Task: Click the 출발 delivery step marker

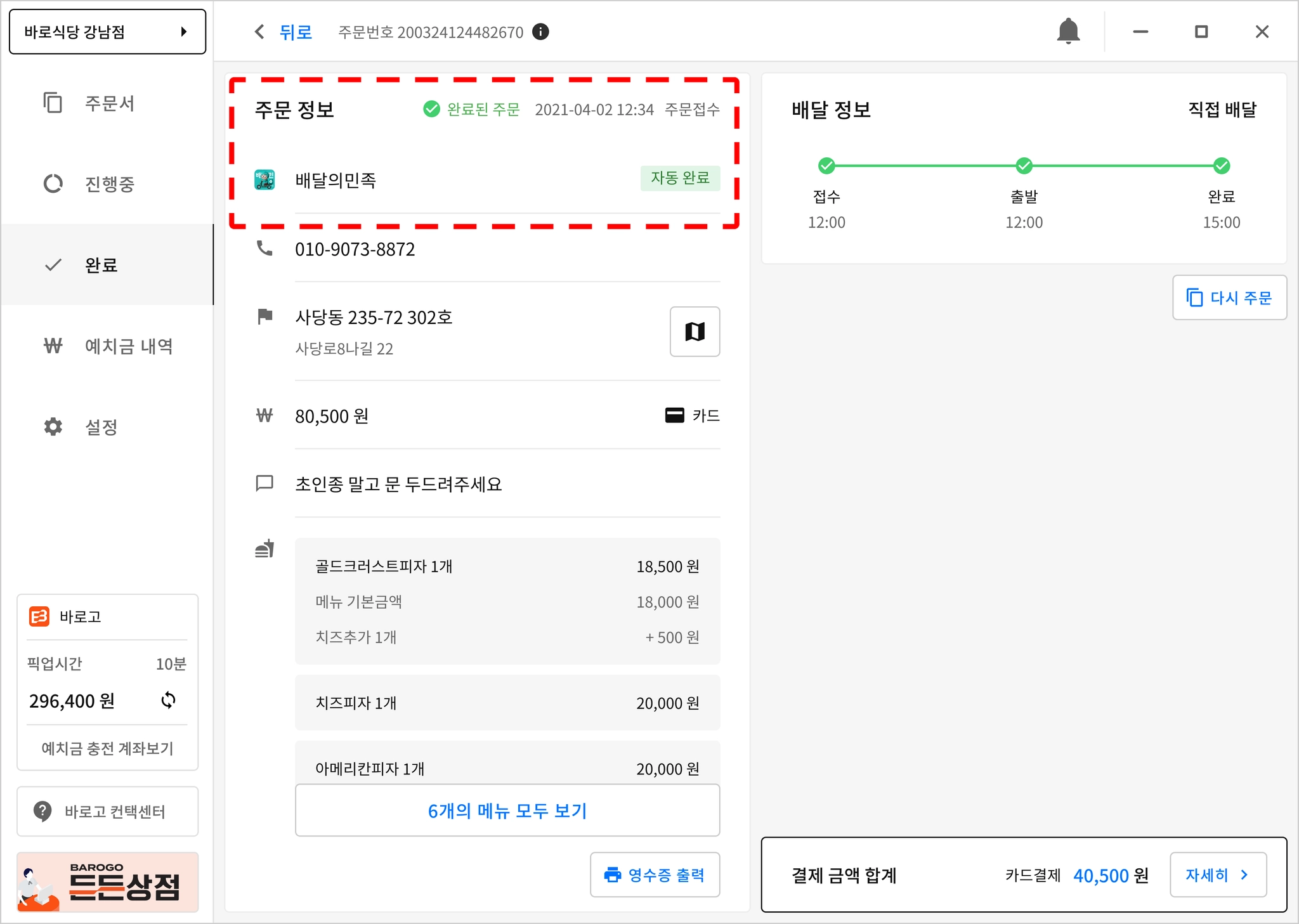Action: click(1024, 166)
